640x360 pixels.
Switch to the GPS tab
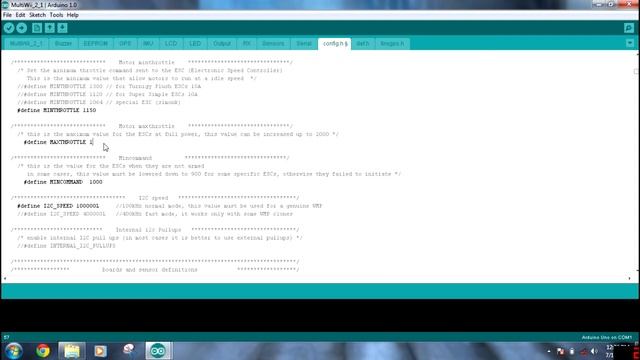[125, 44]
